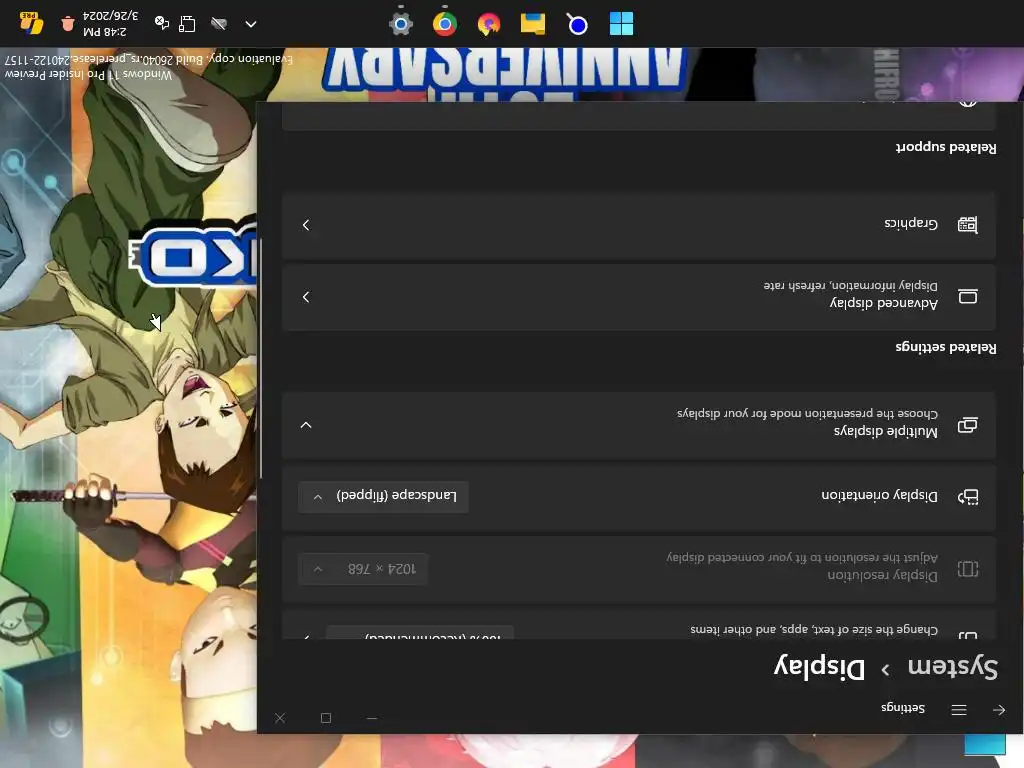
Task: Collapse the Multiple displays section chevron
Action: pos(306,425)
